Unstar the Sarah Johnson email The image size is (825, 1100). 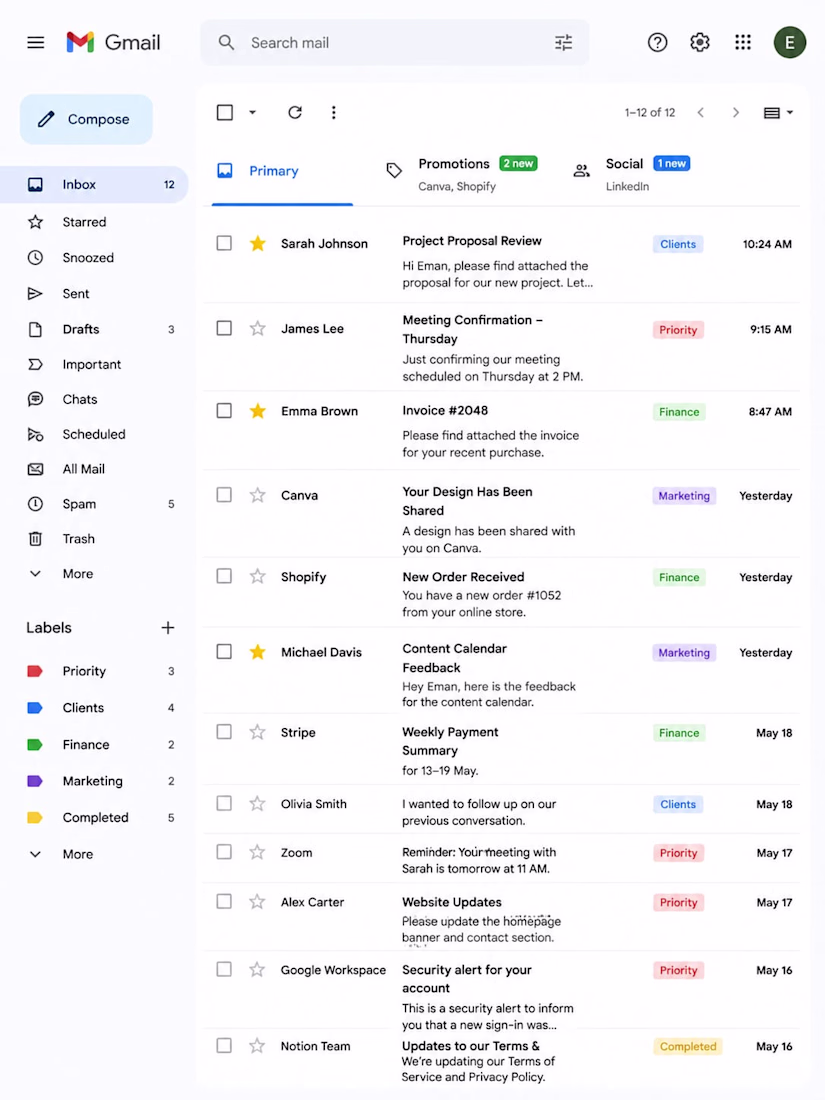(257, 243)
